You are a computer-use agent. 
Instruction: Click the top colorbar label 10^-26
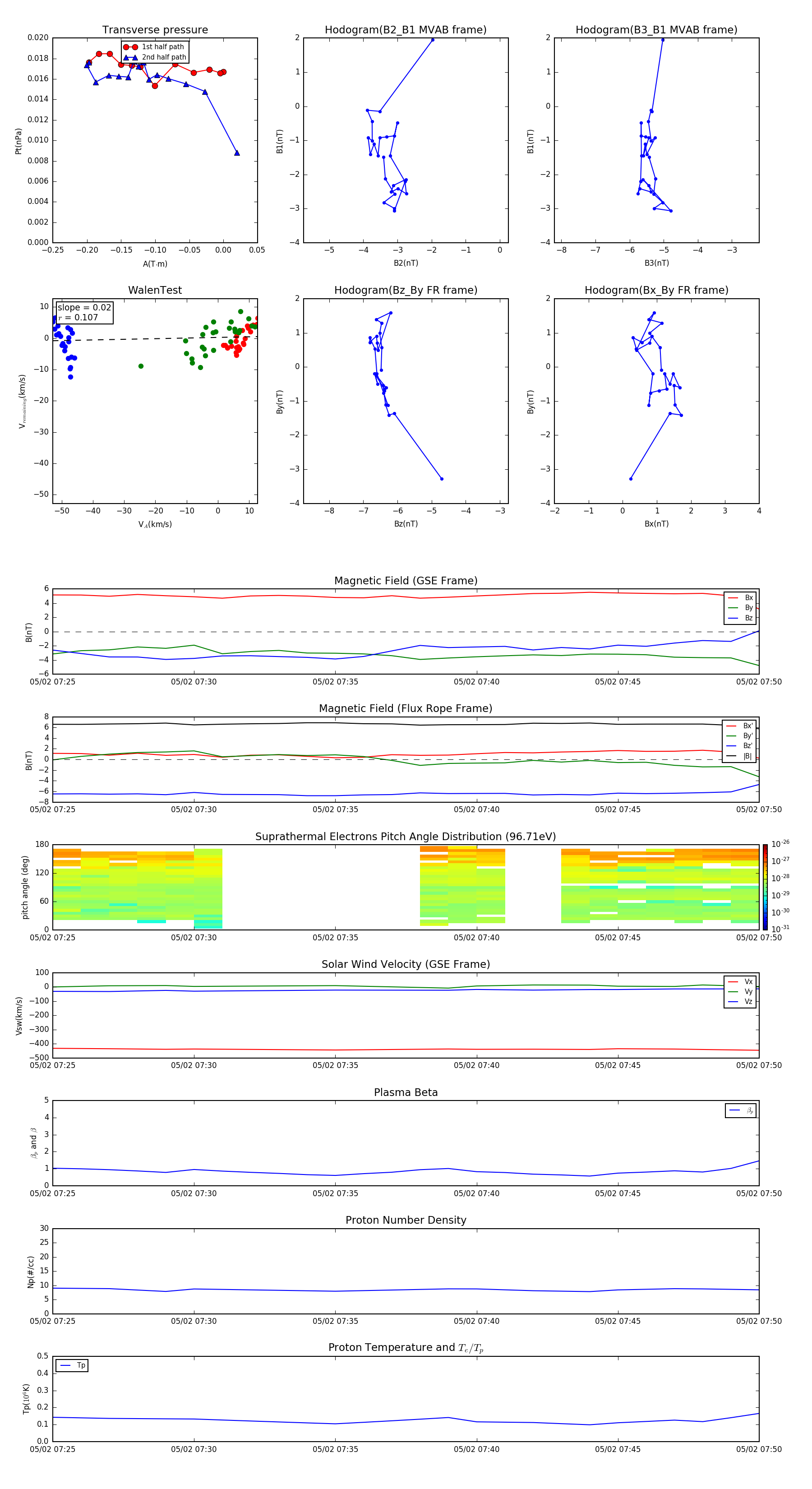click(x=780, y=845)
